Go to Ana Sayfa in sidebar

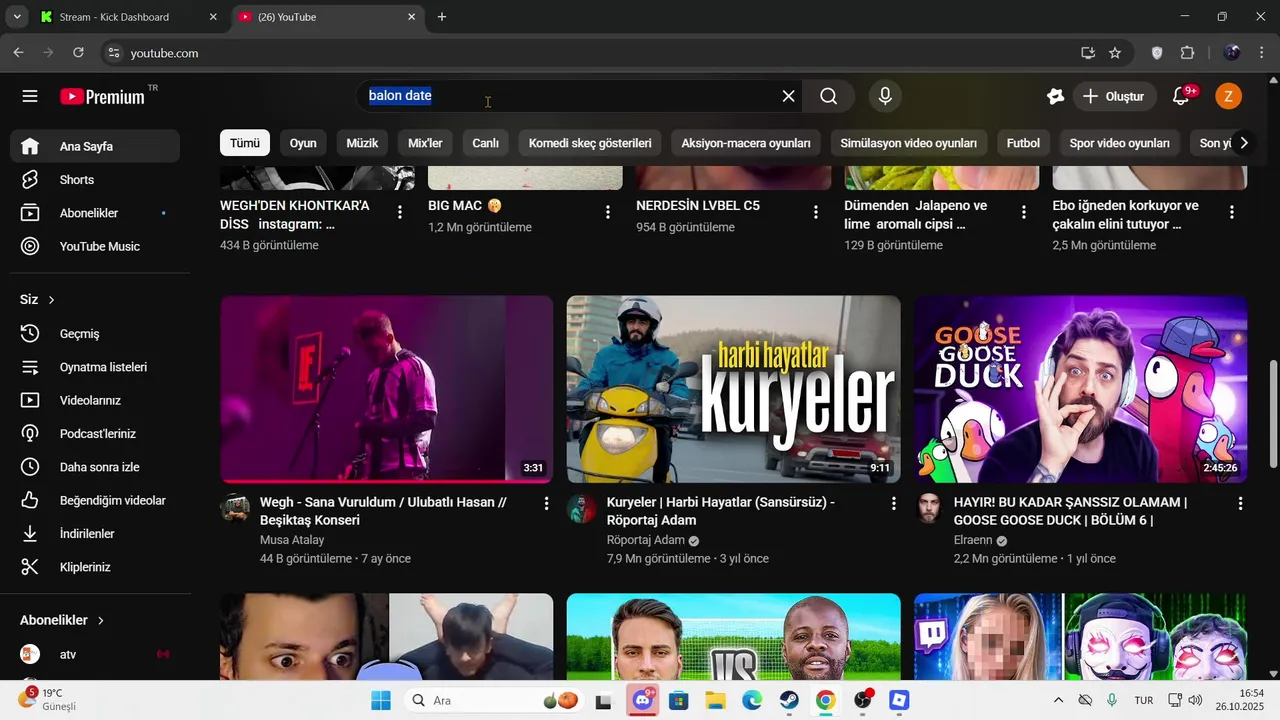point(95,146)
